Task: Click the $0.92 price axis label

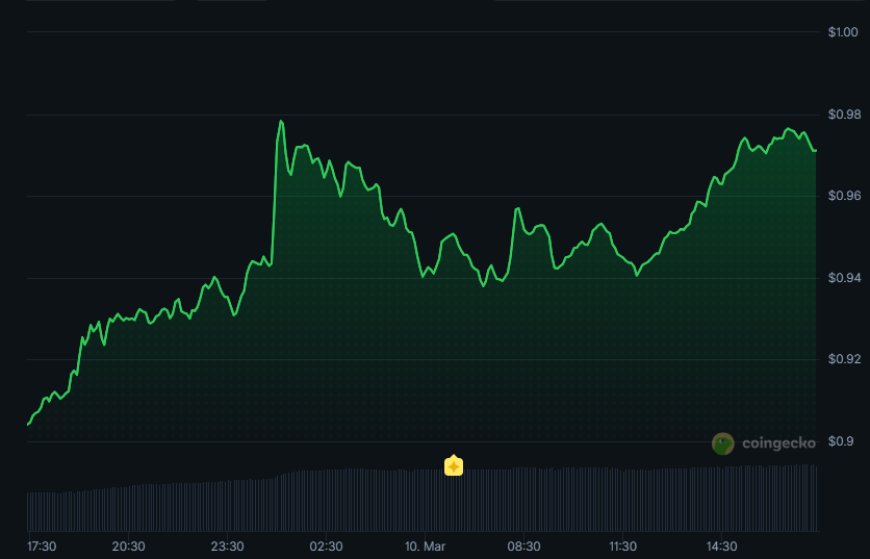Action: point(843,359)
